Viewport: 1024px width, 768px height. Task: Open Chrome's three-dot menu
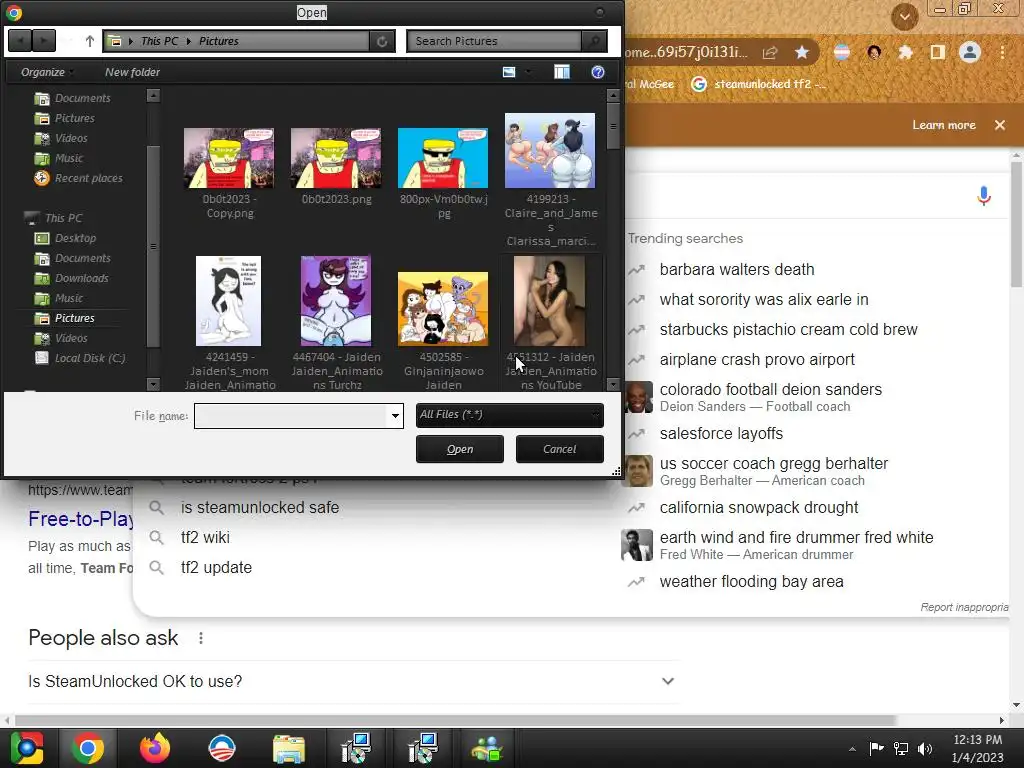coord(1002,52)
